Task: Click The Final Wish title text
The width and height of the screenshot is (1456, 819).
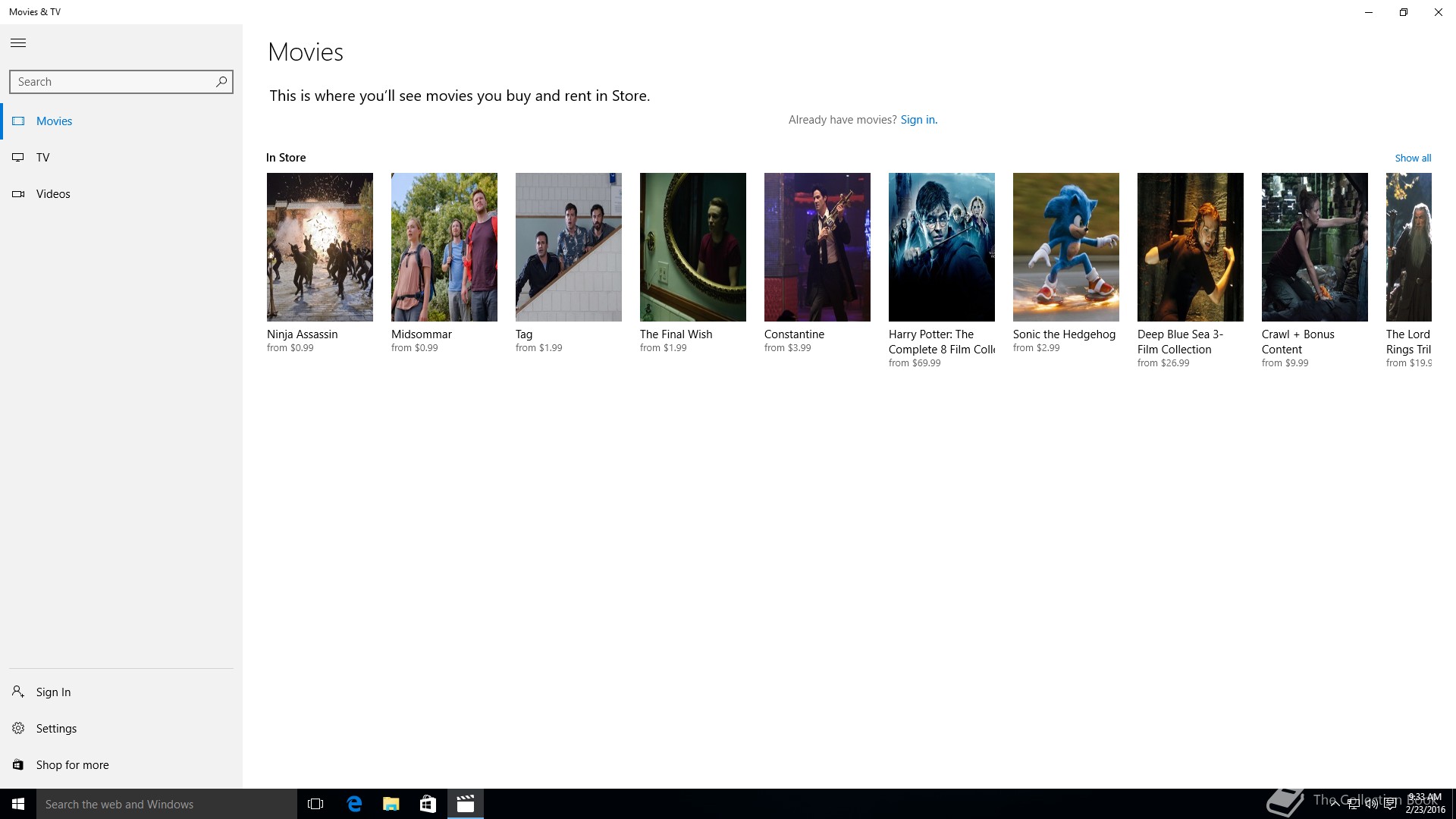Action: tap(676, 334)
